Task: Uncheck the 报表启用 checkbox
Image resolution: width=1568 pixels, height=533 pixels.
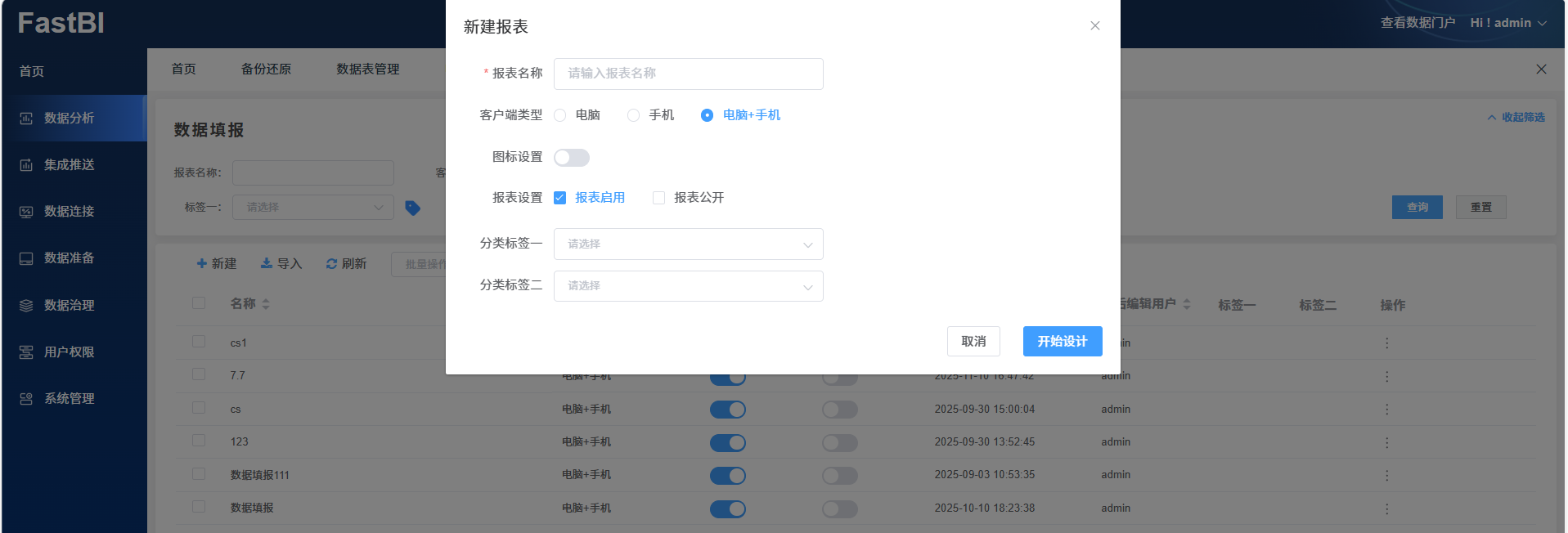Action: [560, 198]
